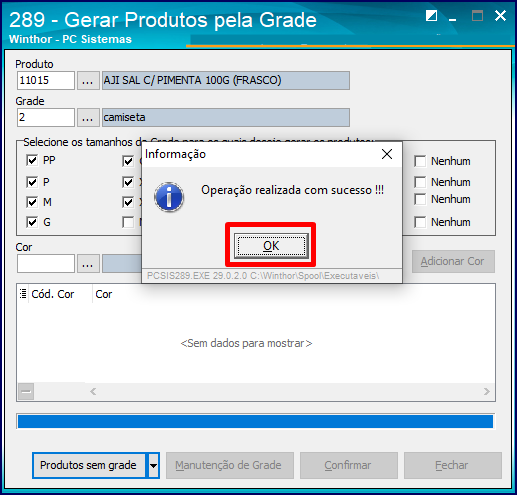517x495 pixels.
Task: Click the camiseta grade description field
Action: [226, 117]
